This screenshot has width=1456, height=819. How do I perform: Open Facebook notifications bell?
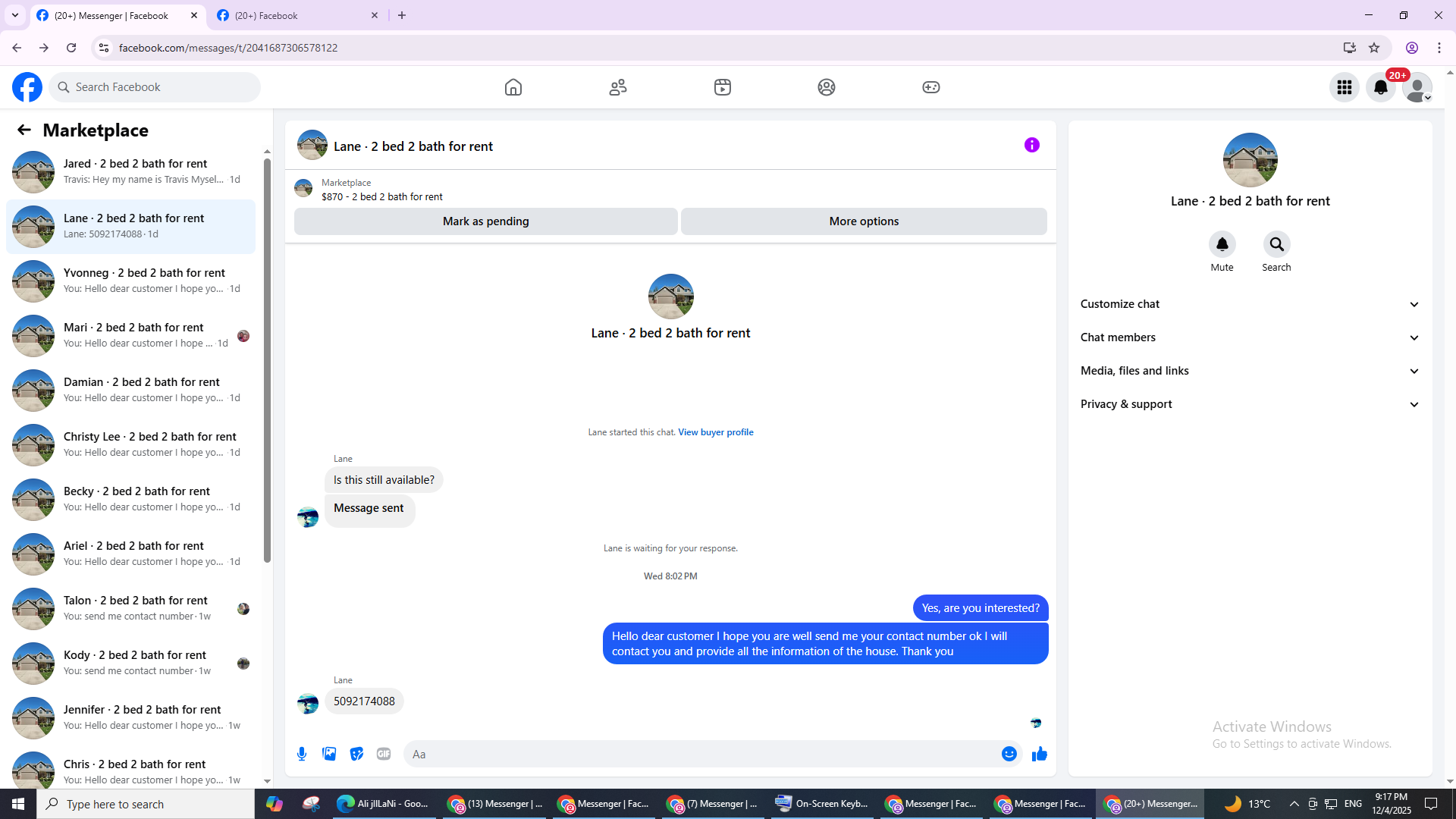click(1380, 87)
